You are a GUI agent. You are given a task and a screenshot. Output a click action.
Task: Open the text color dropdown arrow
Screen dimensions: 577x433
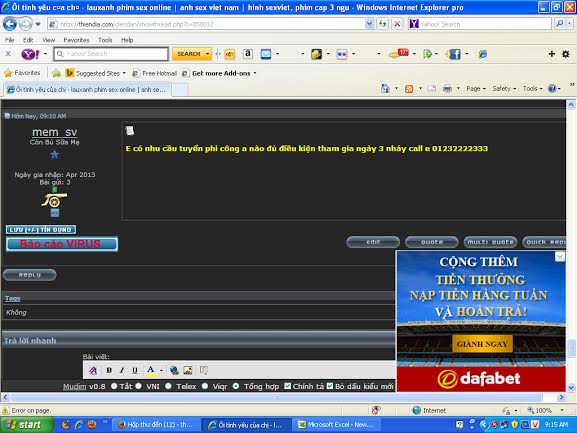(x=161, y=370)
